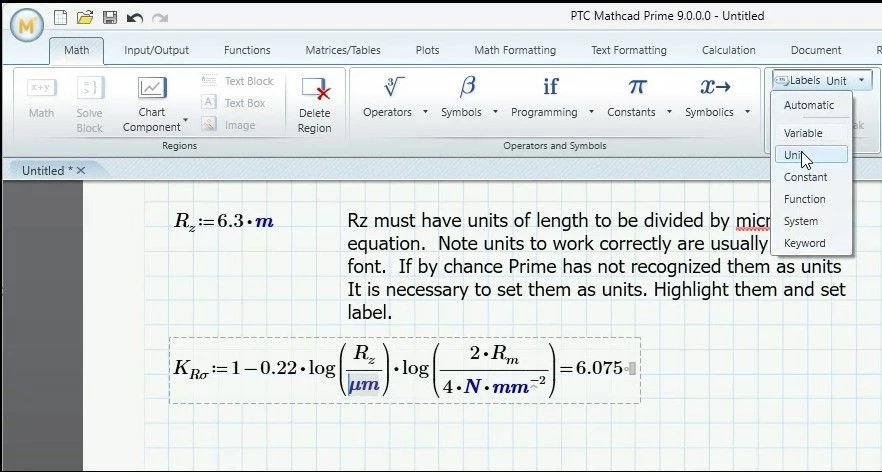This screenshot has height=472, width=882.
Task: Expand the Symbols dropdown arrow
Action: [x=495, y=112]
